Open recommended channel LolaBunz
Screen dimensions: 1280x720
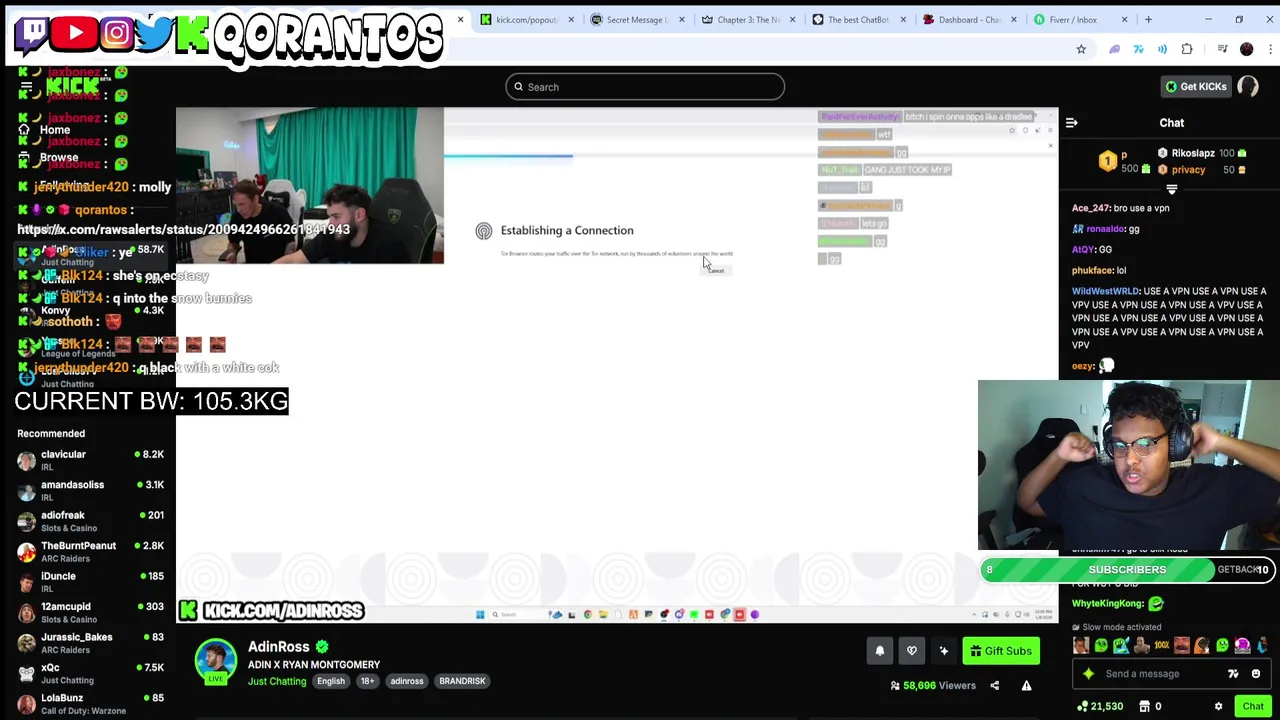click(x=89, y=704)
